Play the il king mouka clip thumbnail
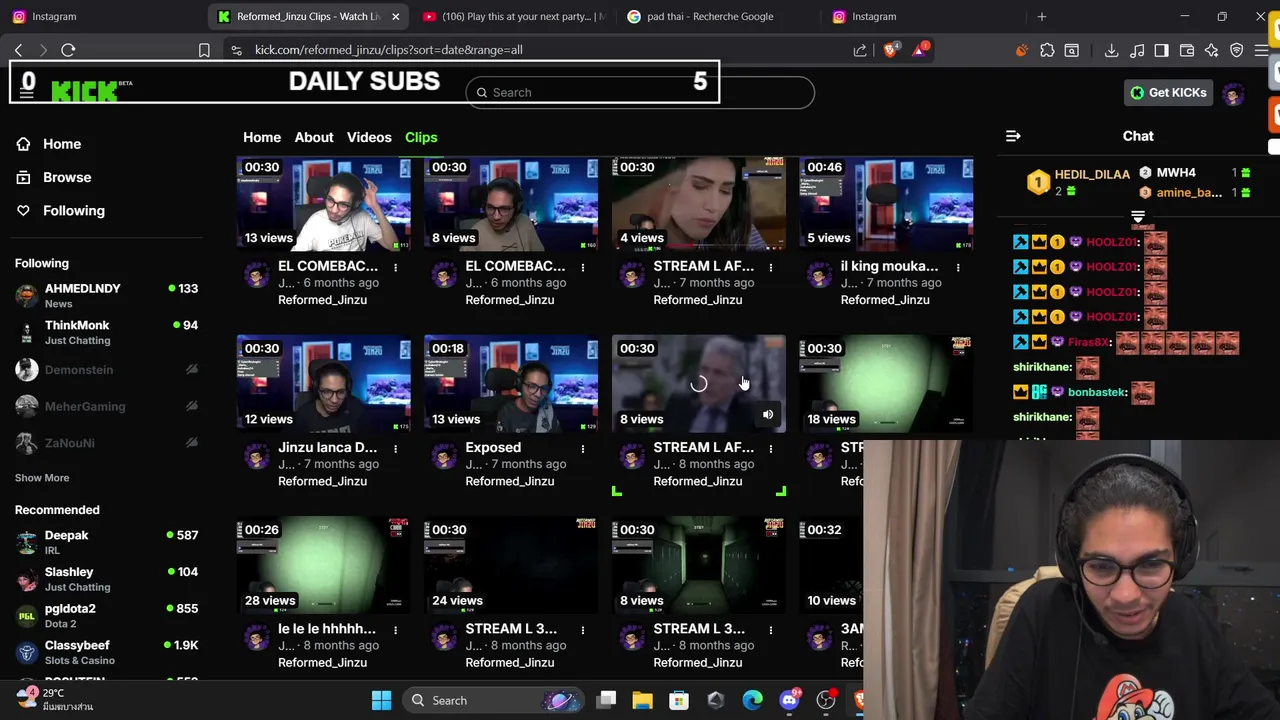This screenshot has height=720, width=1280. coord(886,203)
